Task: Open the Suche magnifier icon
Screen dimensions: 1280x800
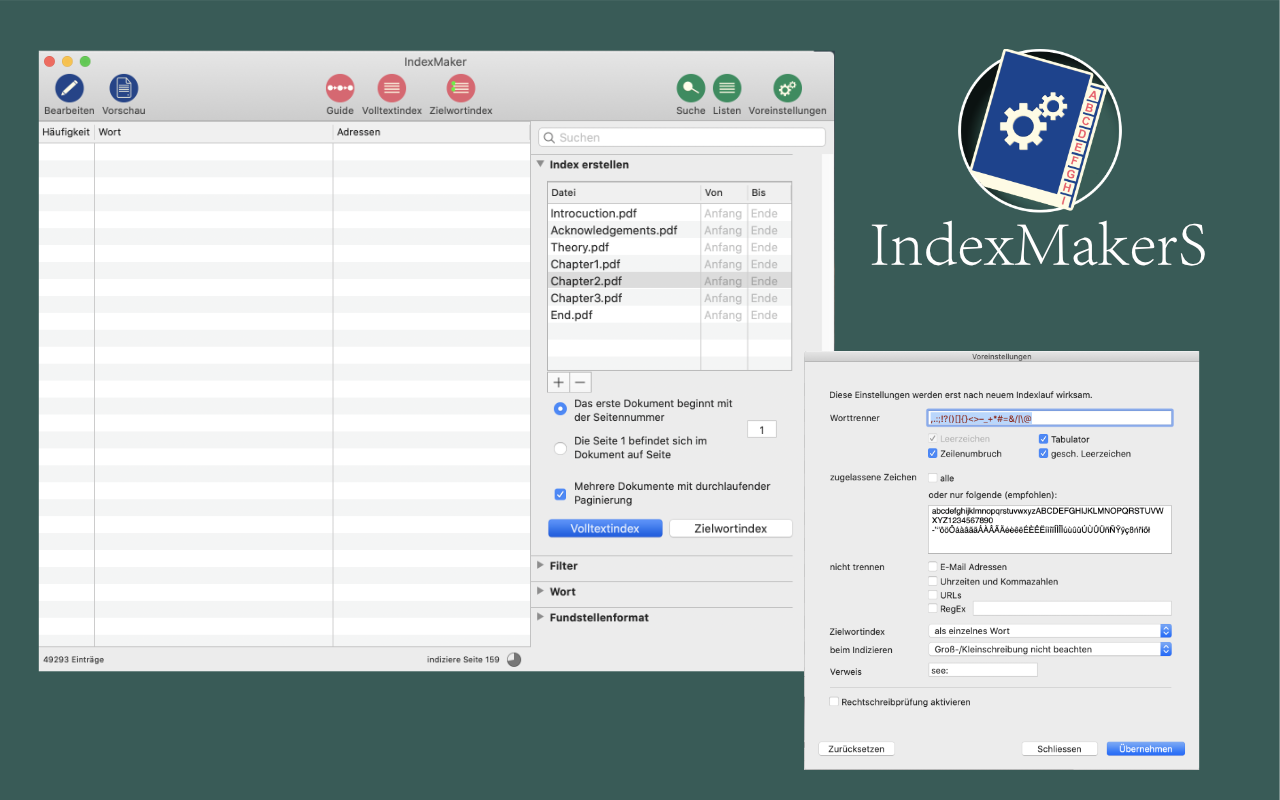Action: click(690, 88)
